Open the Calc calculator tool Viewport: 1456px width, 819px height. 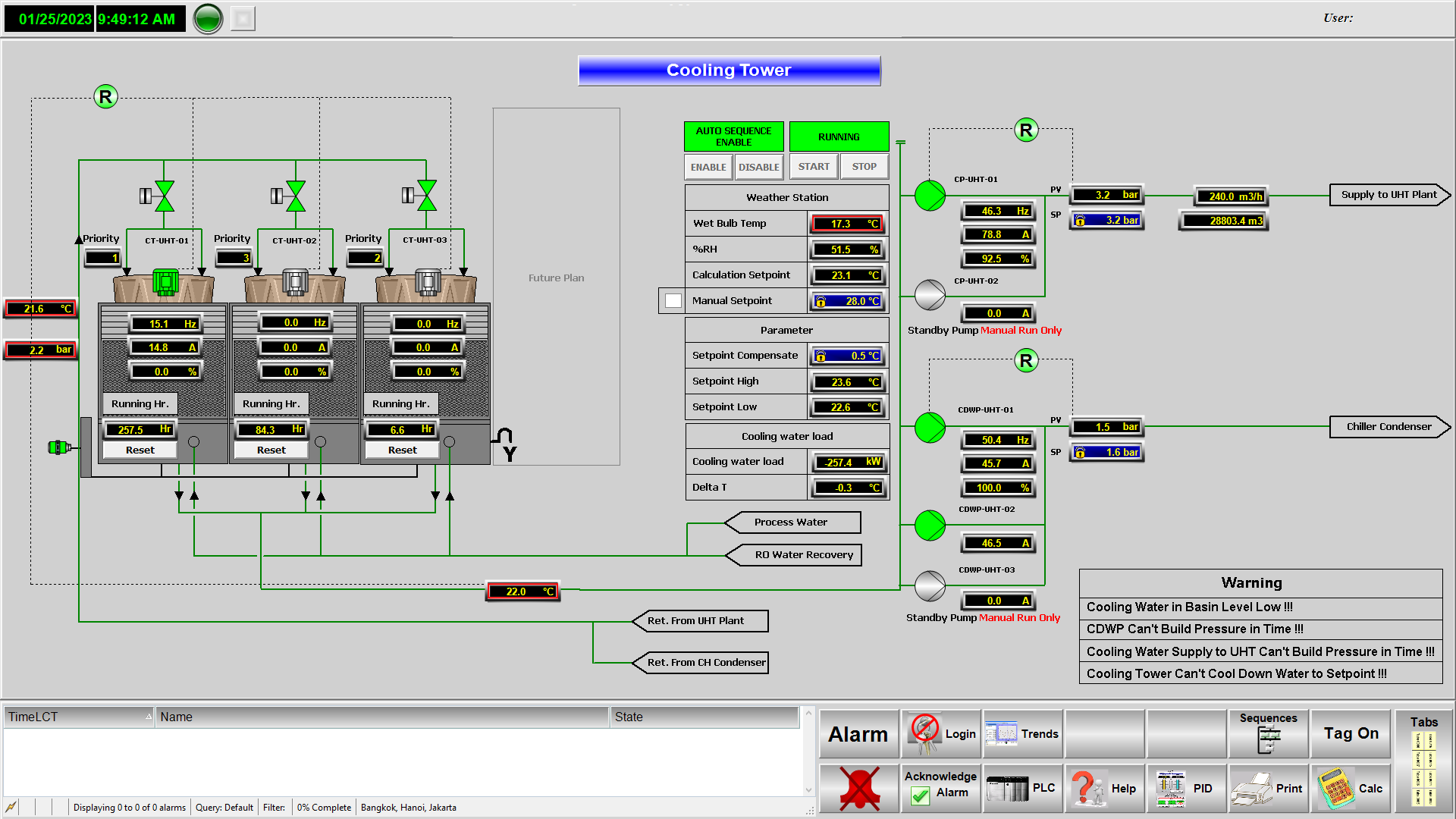pos(1351,789)
